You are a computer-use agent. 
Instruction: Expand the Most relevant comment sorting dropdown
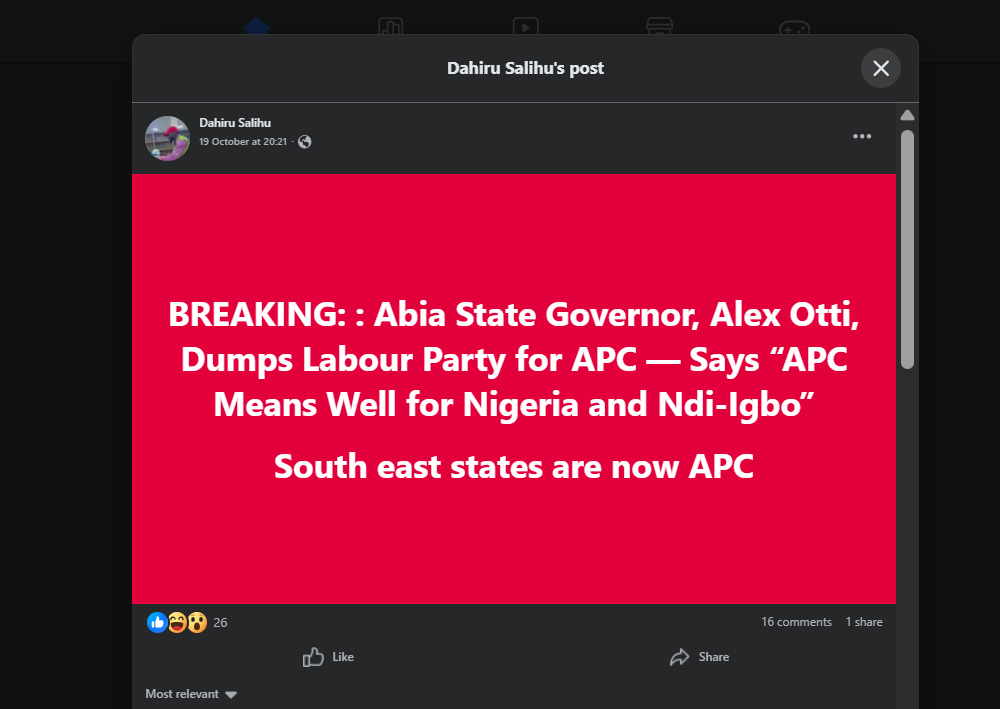coord(191,694)
